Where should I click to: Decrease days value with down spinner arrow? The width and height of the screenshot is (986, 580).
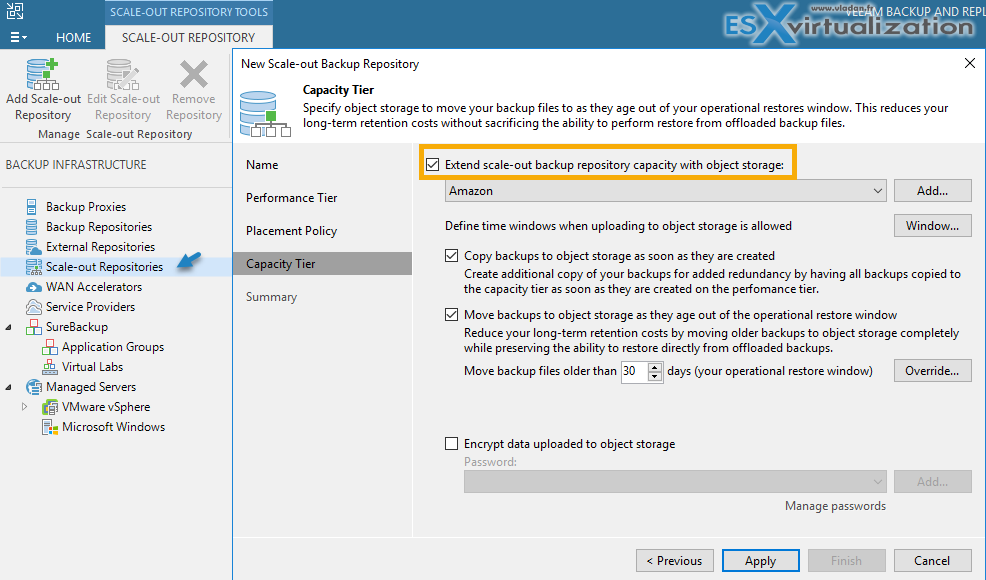click(655, 376)
